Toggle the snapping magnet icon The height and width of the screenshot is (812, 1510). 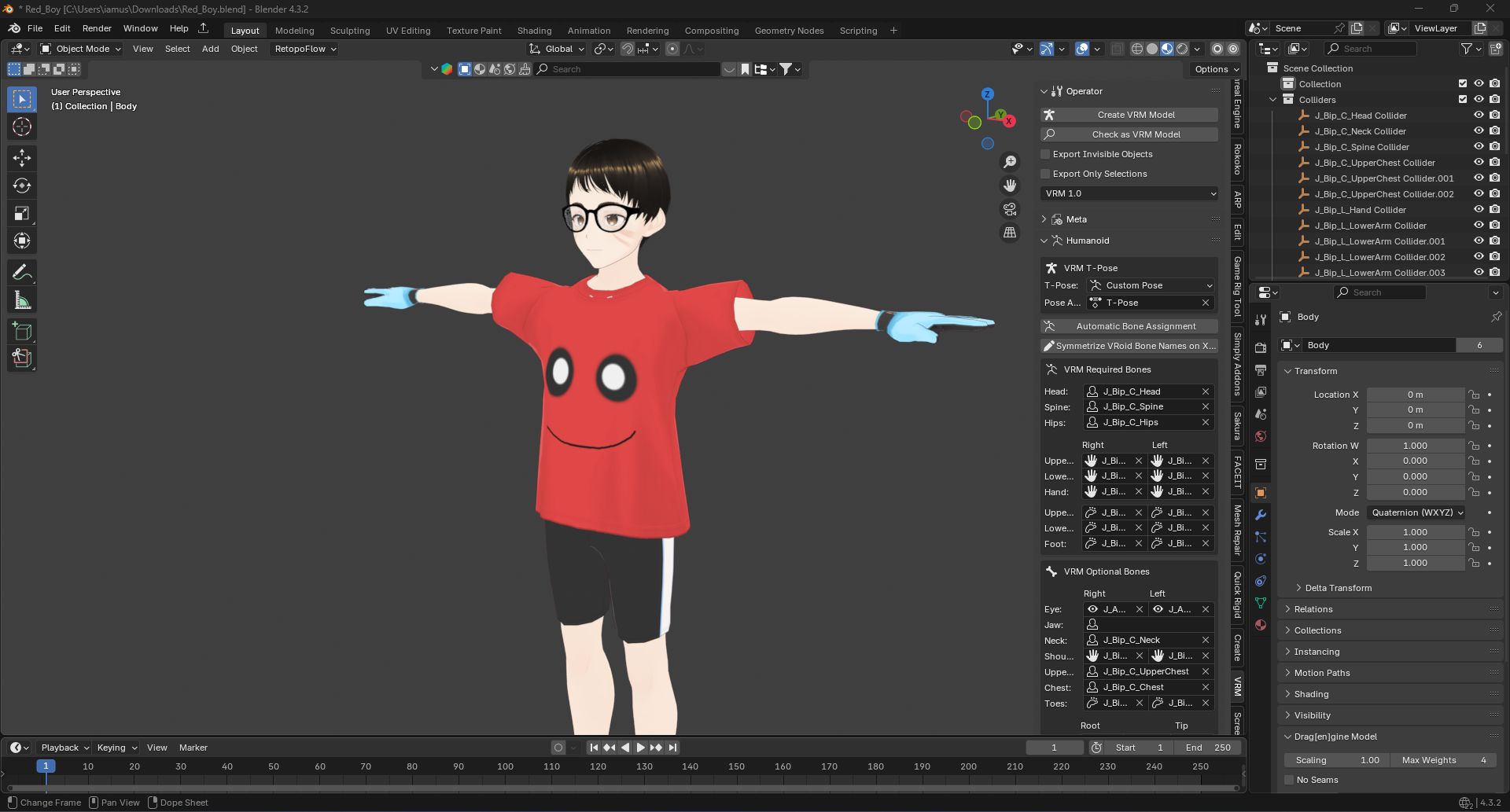(628, 49)
